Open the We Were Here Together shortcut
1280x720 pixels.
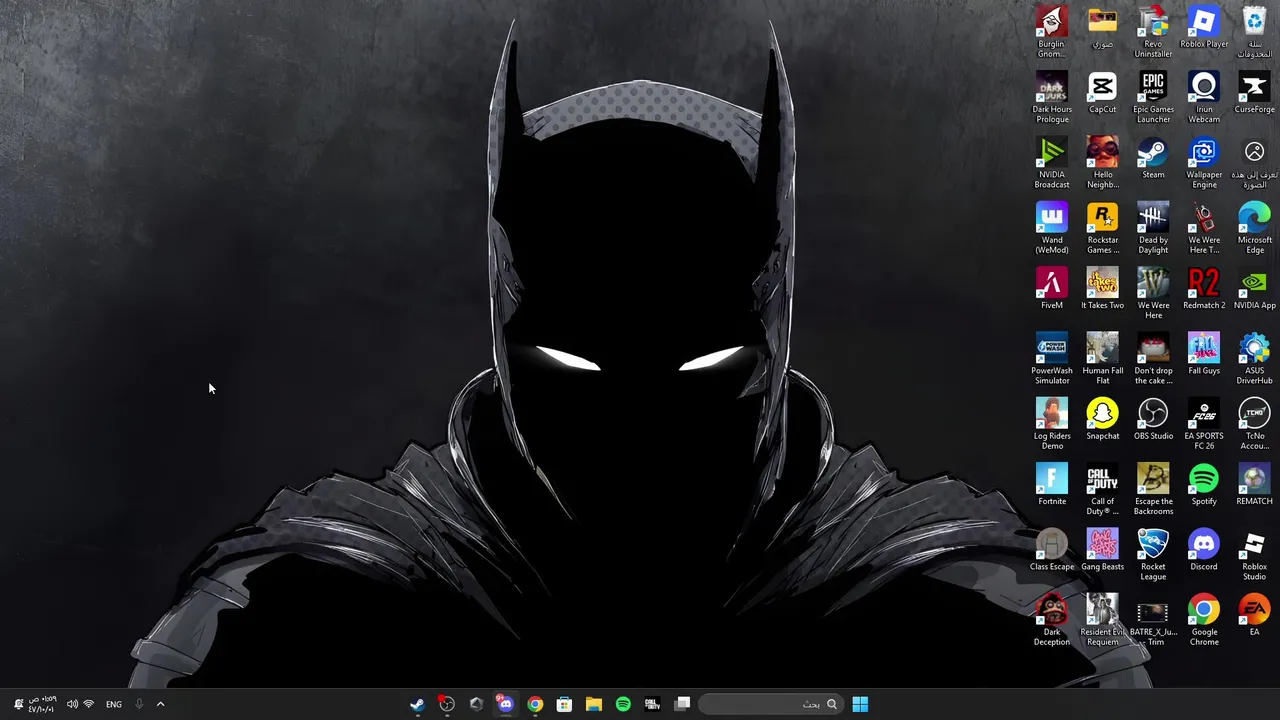(1204, 228)
